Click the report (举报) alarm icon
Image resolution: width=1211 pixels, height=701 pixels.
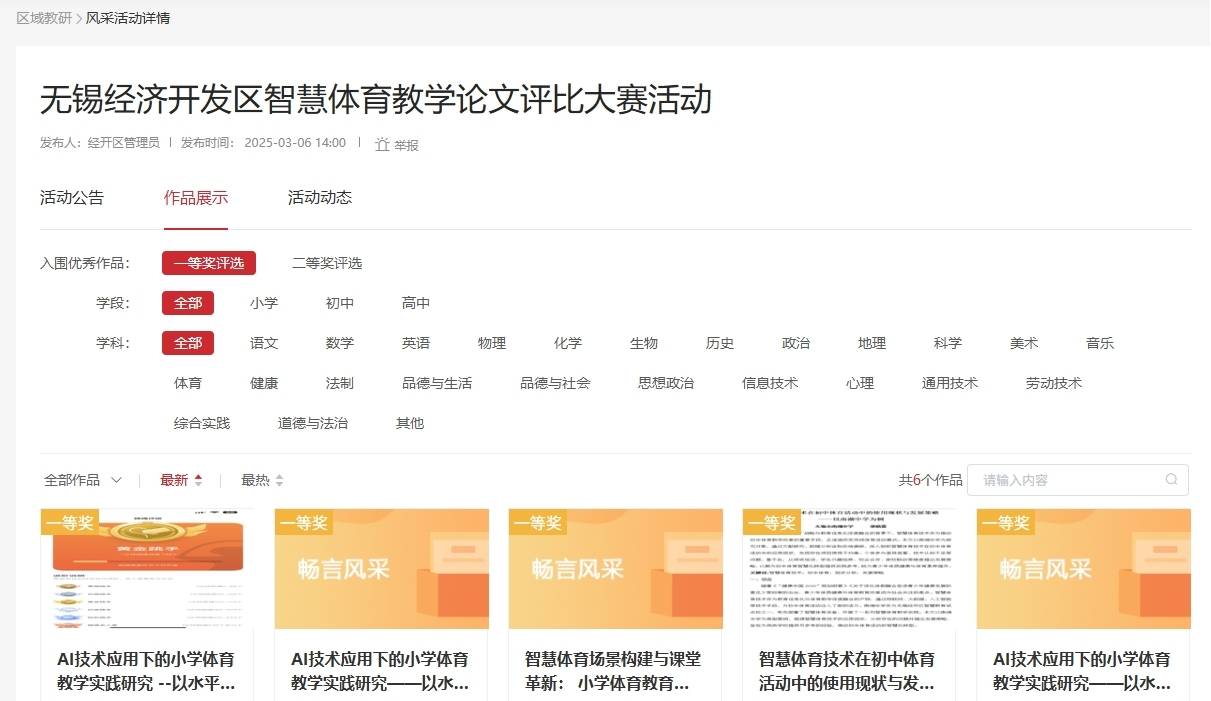(382, 145)
